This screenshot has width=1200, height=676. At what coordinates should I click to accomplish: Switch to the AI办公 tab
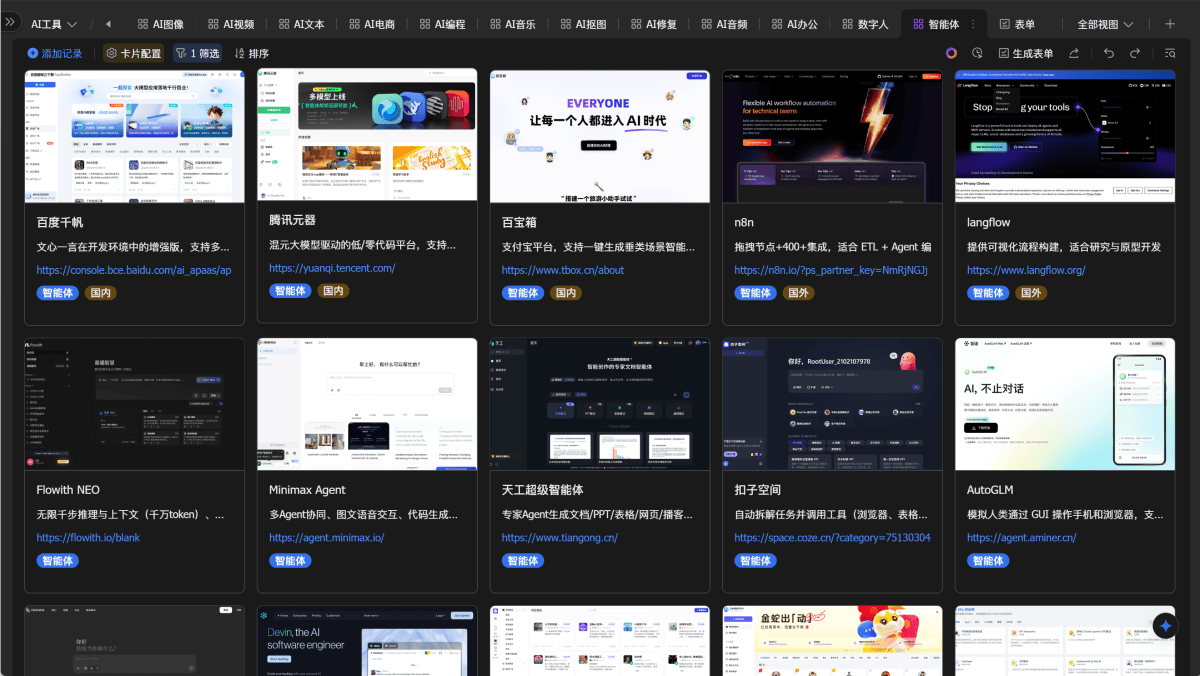795,24
